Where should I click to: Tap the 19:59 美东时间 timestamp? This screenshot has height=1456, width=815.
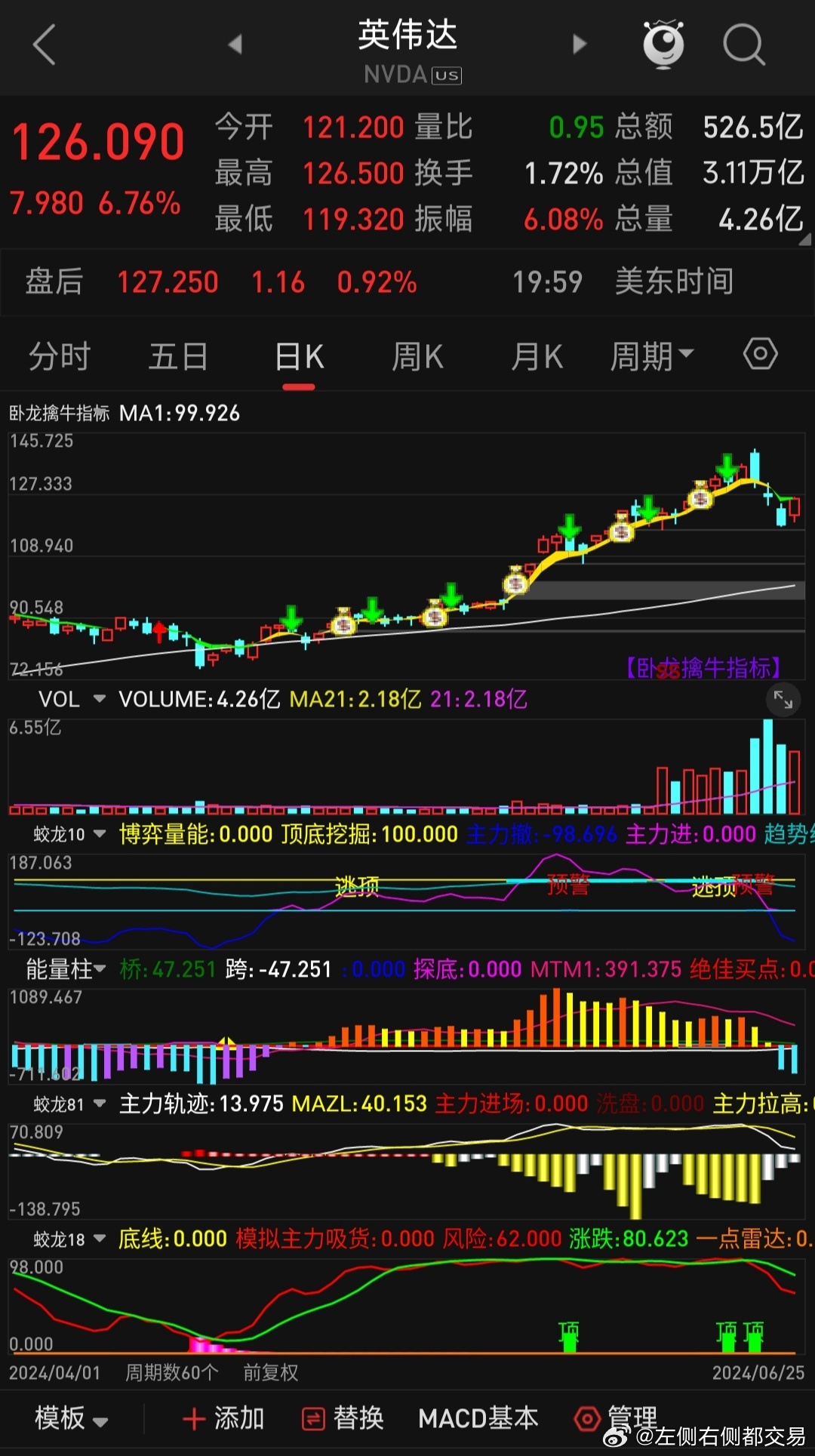(x=623, y=282)
